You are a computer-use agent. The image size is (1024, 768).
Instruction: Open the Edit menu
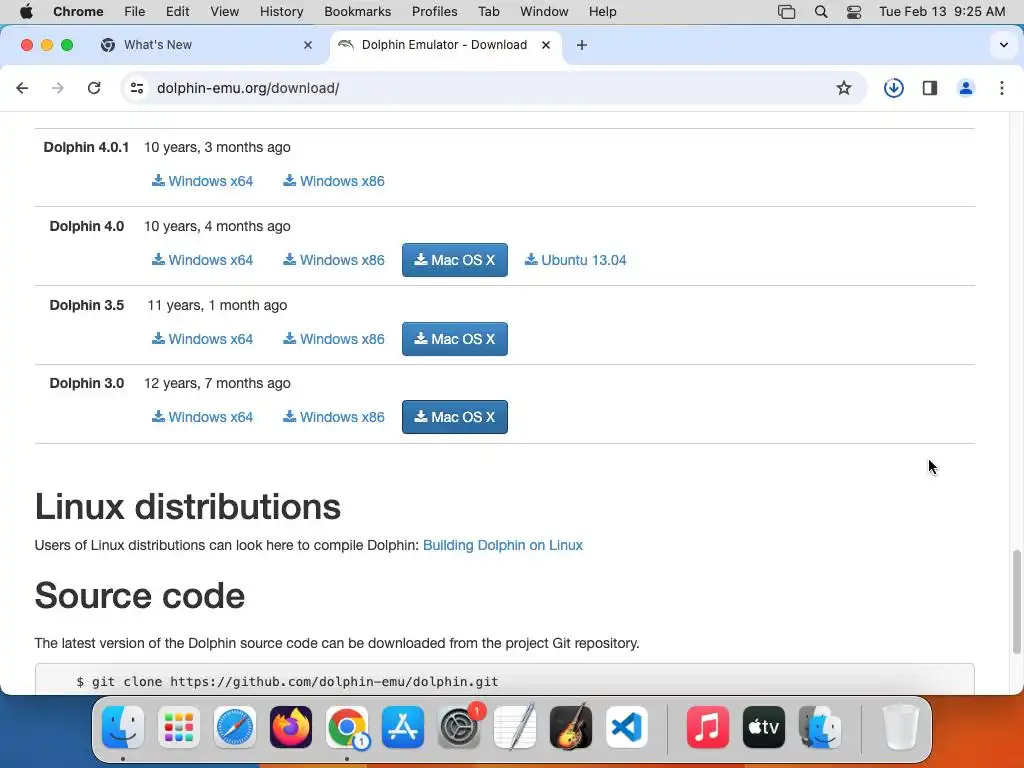point(177,12)
